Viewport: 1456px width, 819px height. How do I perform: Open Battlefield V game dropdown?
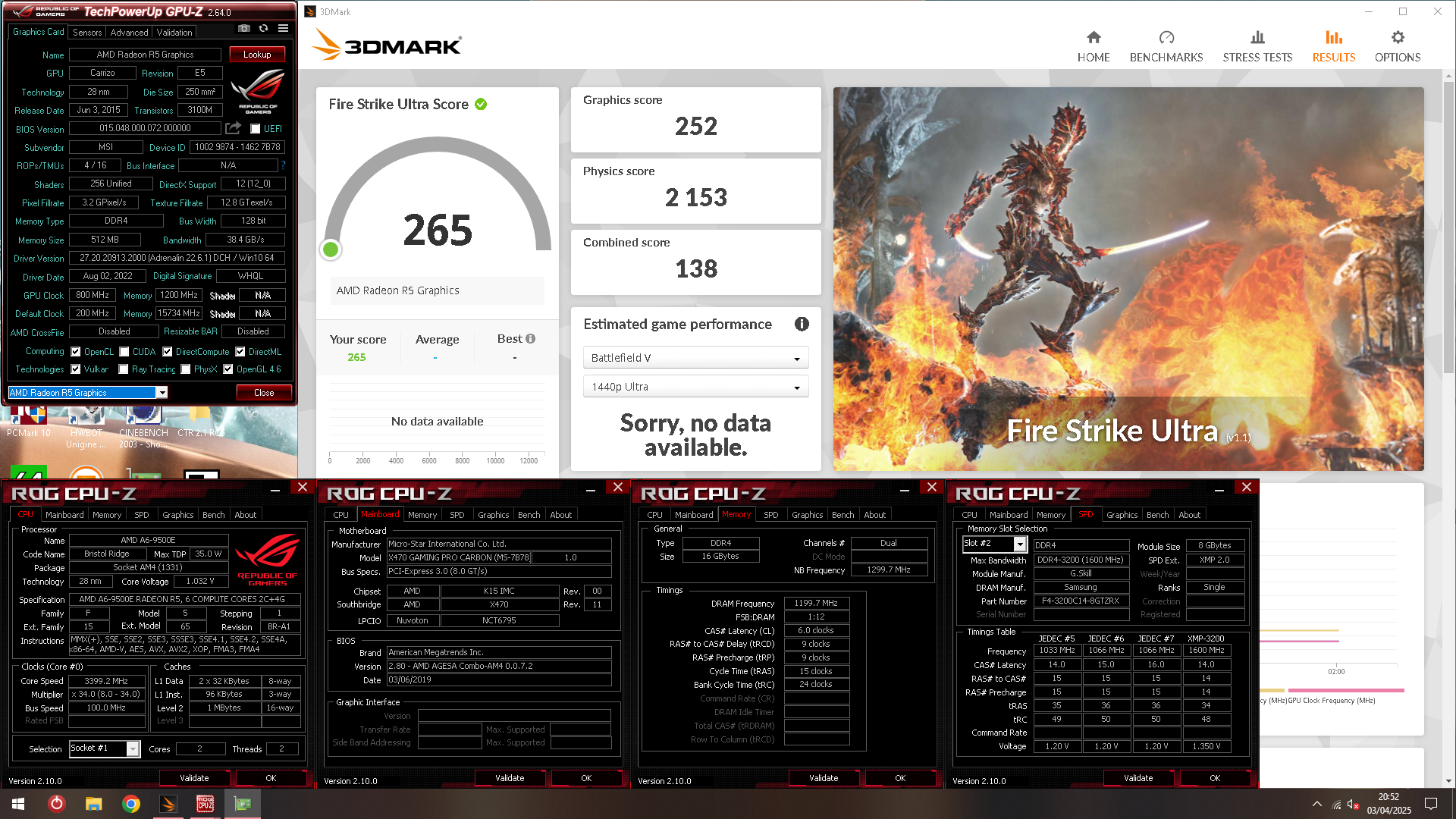coord(695,358)
